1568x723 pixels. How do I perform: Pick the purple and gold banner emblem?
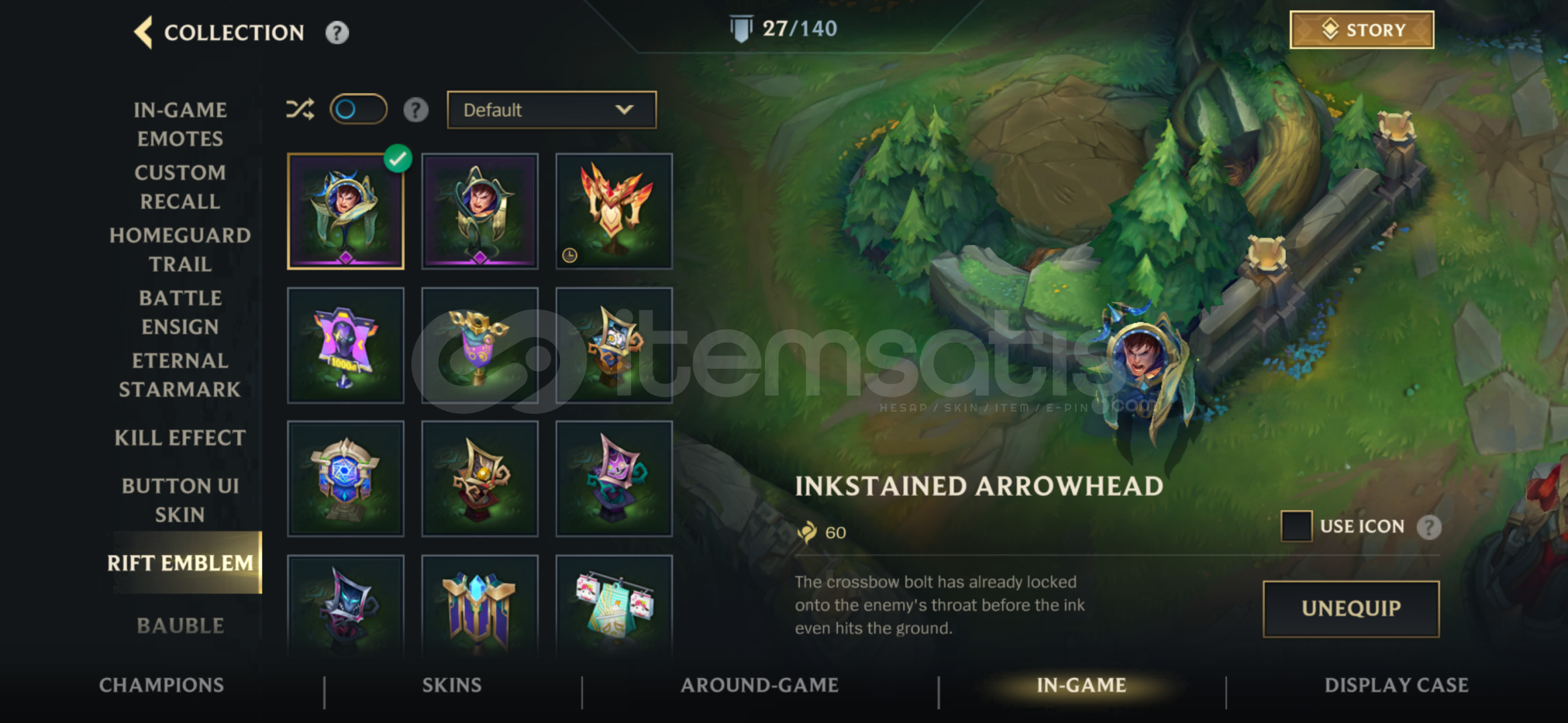(480, 345)
